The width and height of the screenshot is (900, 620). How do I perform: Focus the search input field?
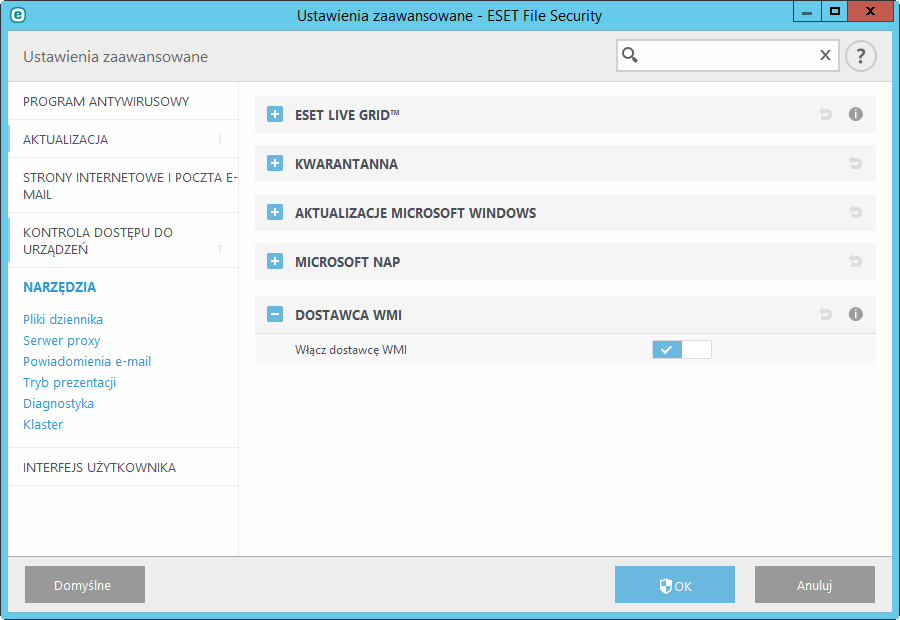click(727, 56)
